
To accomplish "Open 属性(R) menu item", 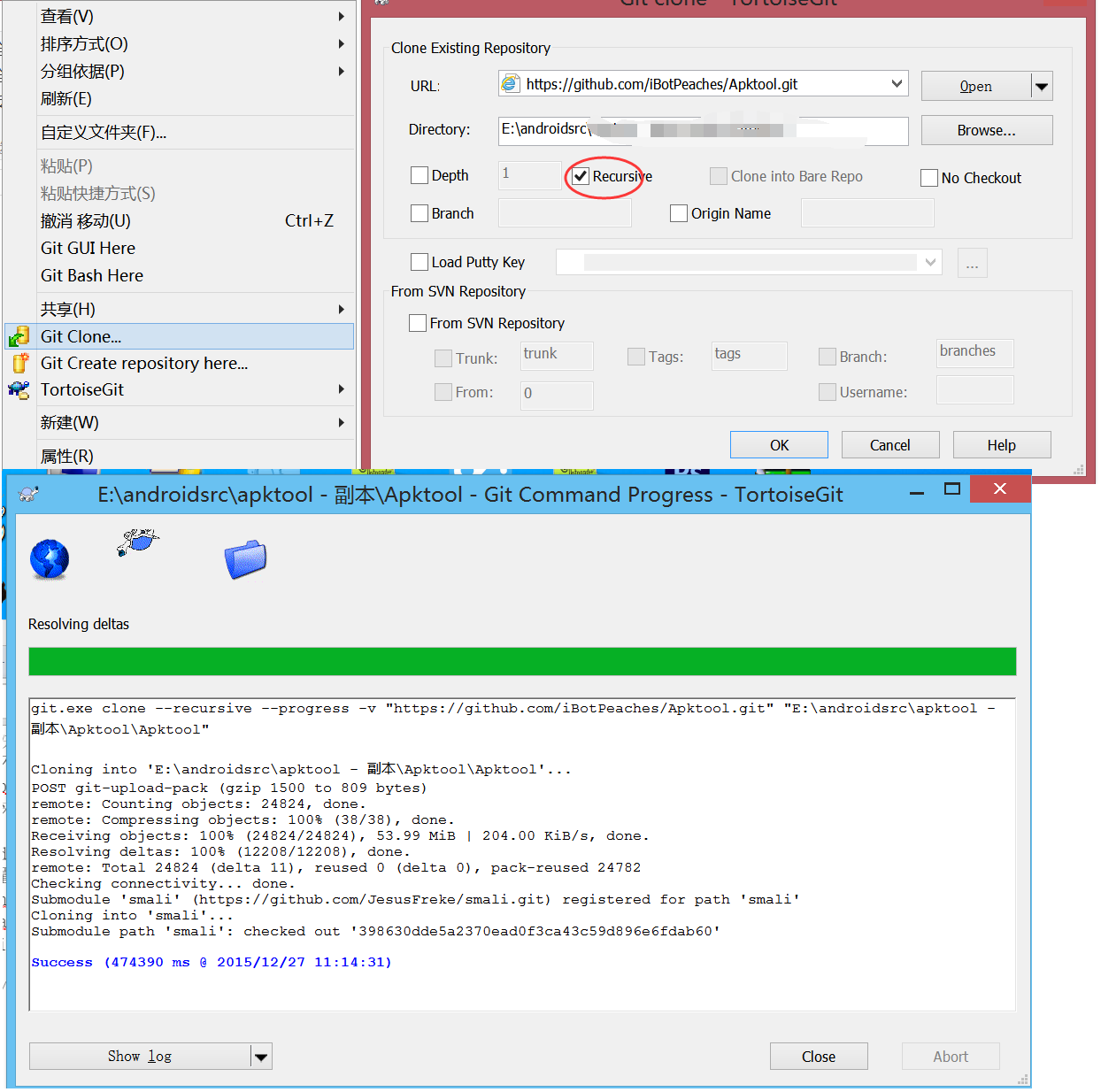I will (x=180, y=456).
